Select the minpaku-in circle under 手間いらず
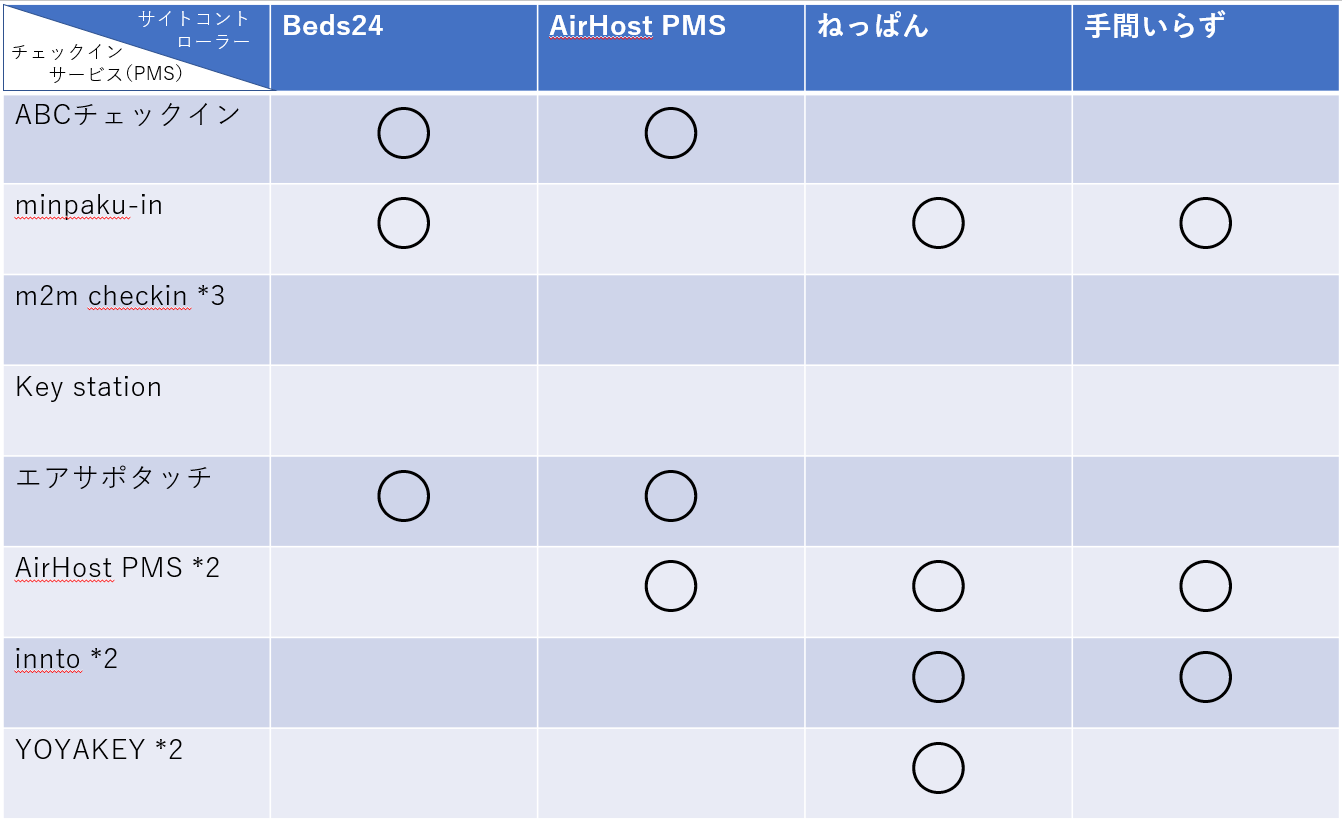The height and width of the screenshot is (822, 1342). pyautogui.click(x=1205, y=224)
